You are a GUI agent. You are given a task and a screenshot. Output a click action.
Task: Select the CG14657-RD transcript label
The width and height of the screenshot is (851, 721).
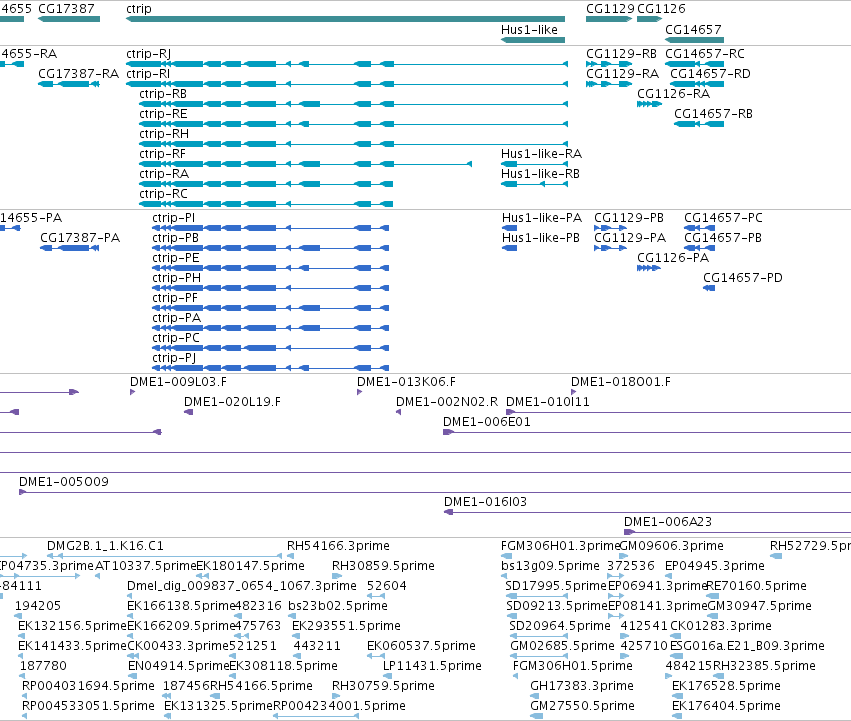click(710, 74)
